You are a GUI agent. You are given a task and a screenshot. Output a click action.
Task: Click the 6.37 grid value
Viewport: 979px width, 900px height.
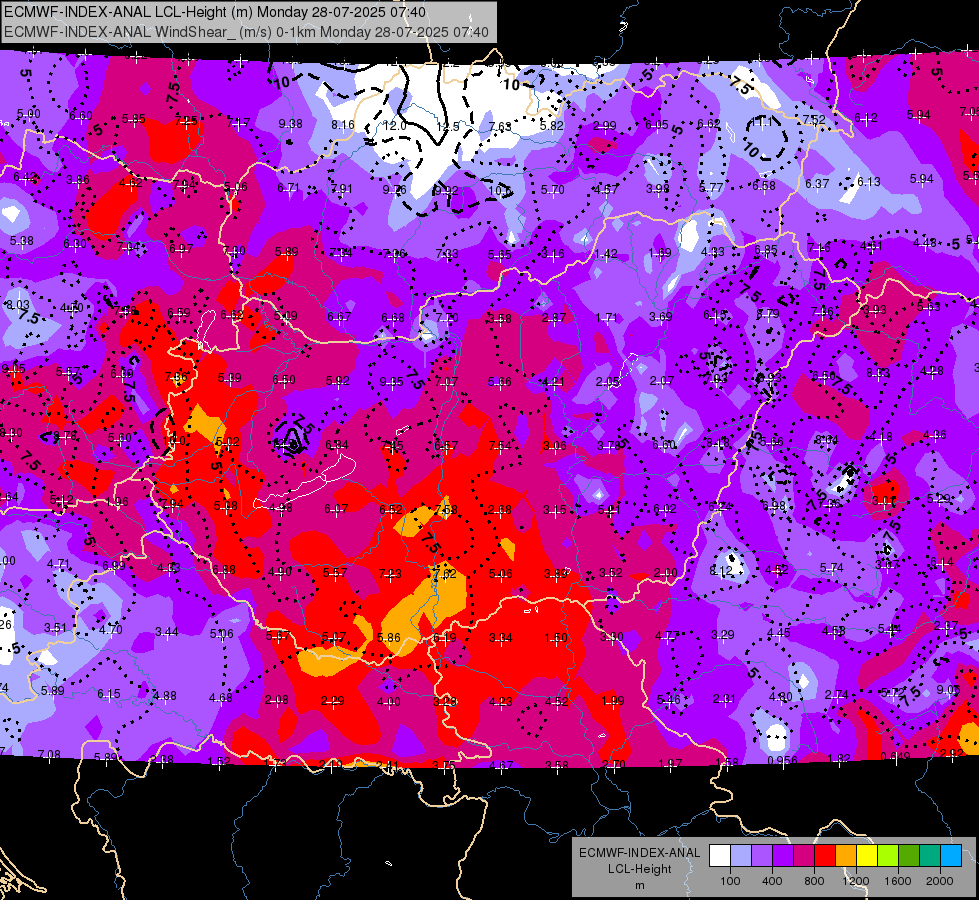click(x=817, y=183)
